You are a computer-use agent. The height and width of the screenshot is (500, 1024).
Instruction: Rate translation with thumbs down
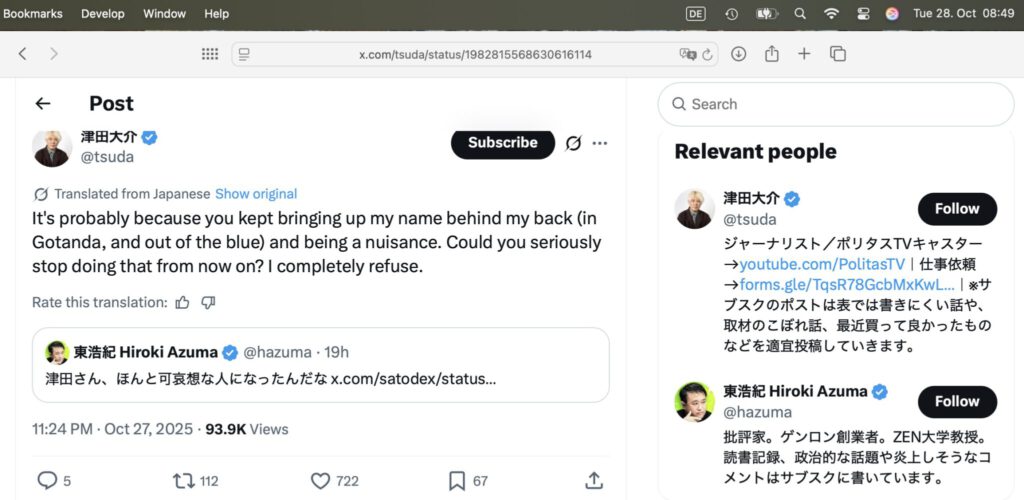click(x=208, y=302)
